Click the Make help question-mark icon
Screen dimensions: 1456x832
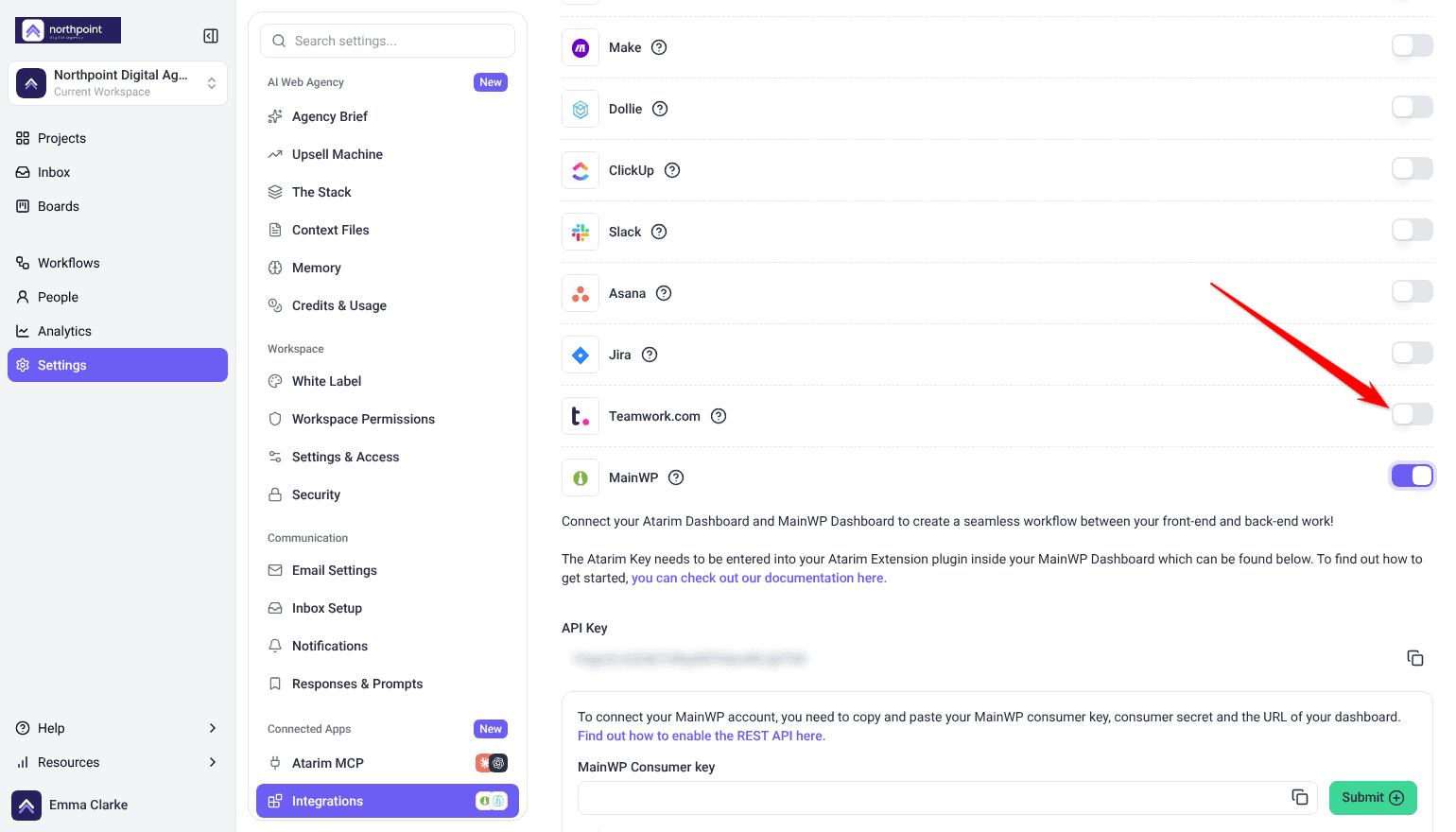coord(659,47)
